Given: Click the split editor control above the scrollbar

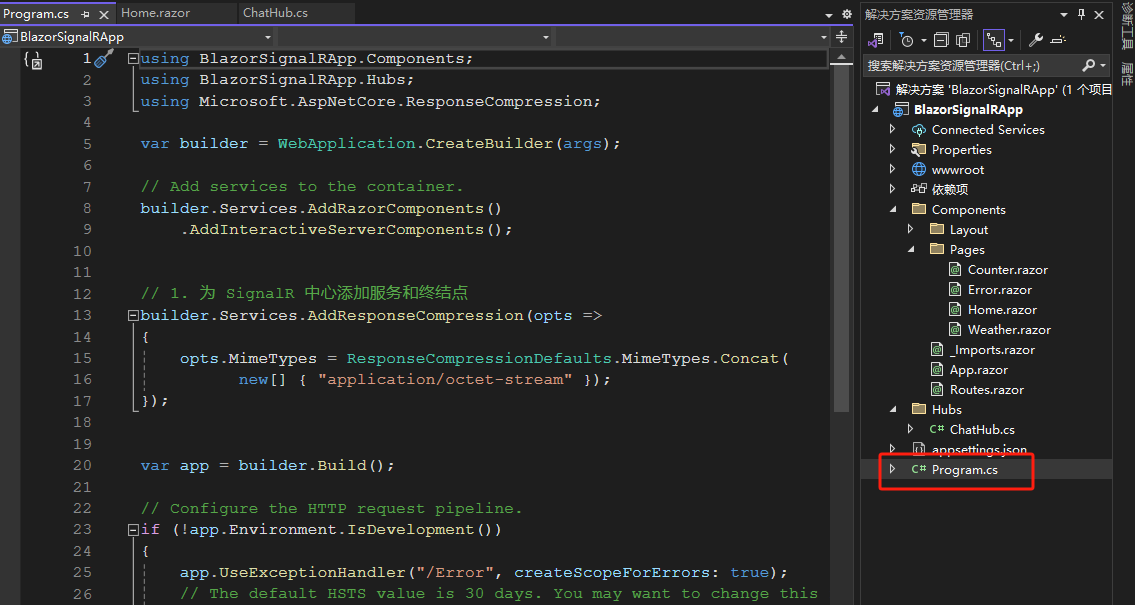Looking at the screenshot, I should tap(843, 36).
